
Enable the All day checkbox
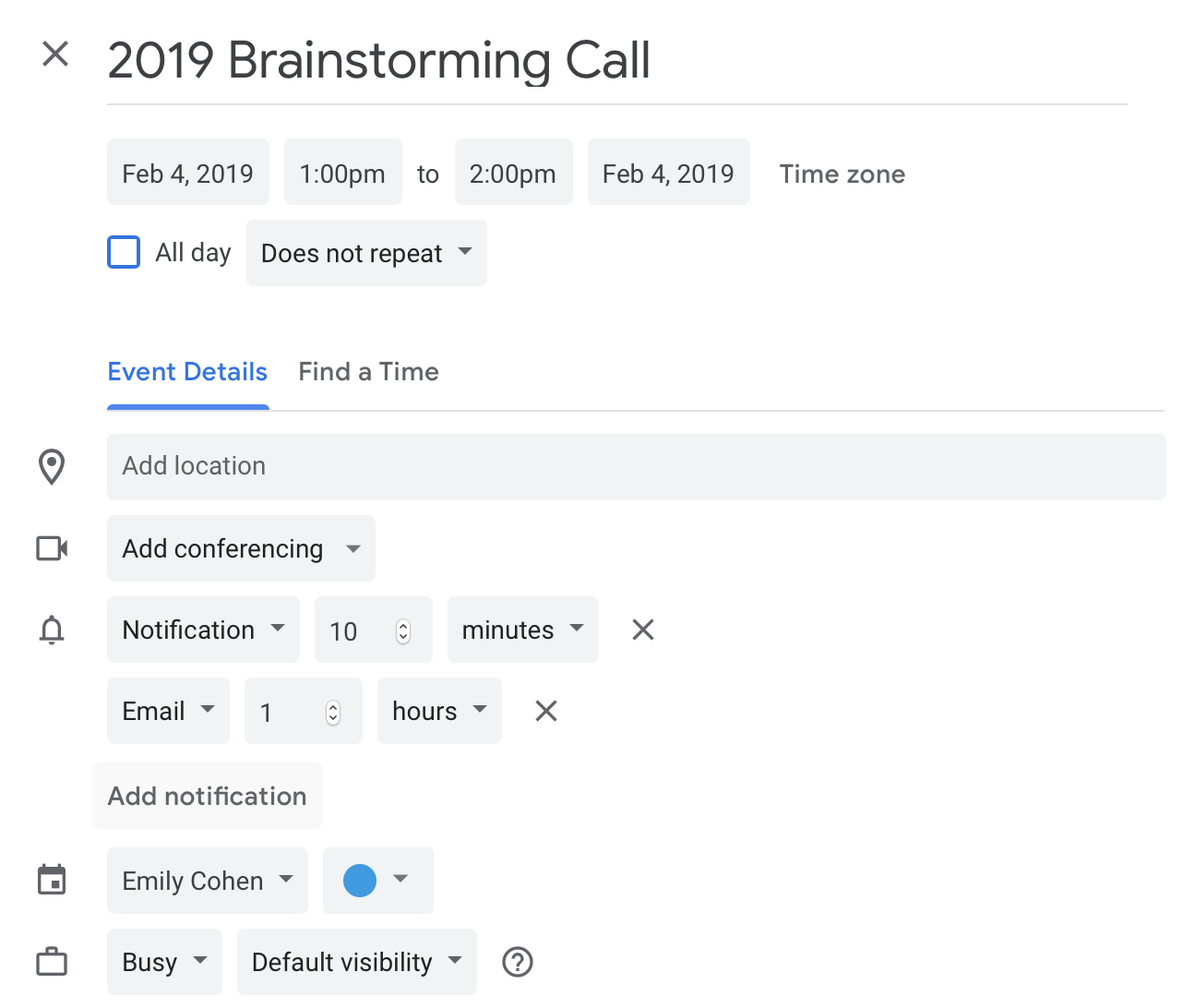tap(124, 252)
